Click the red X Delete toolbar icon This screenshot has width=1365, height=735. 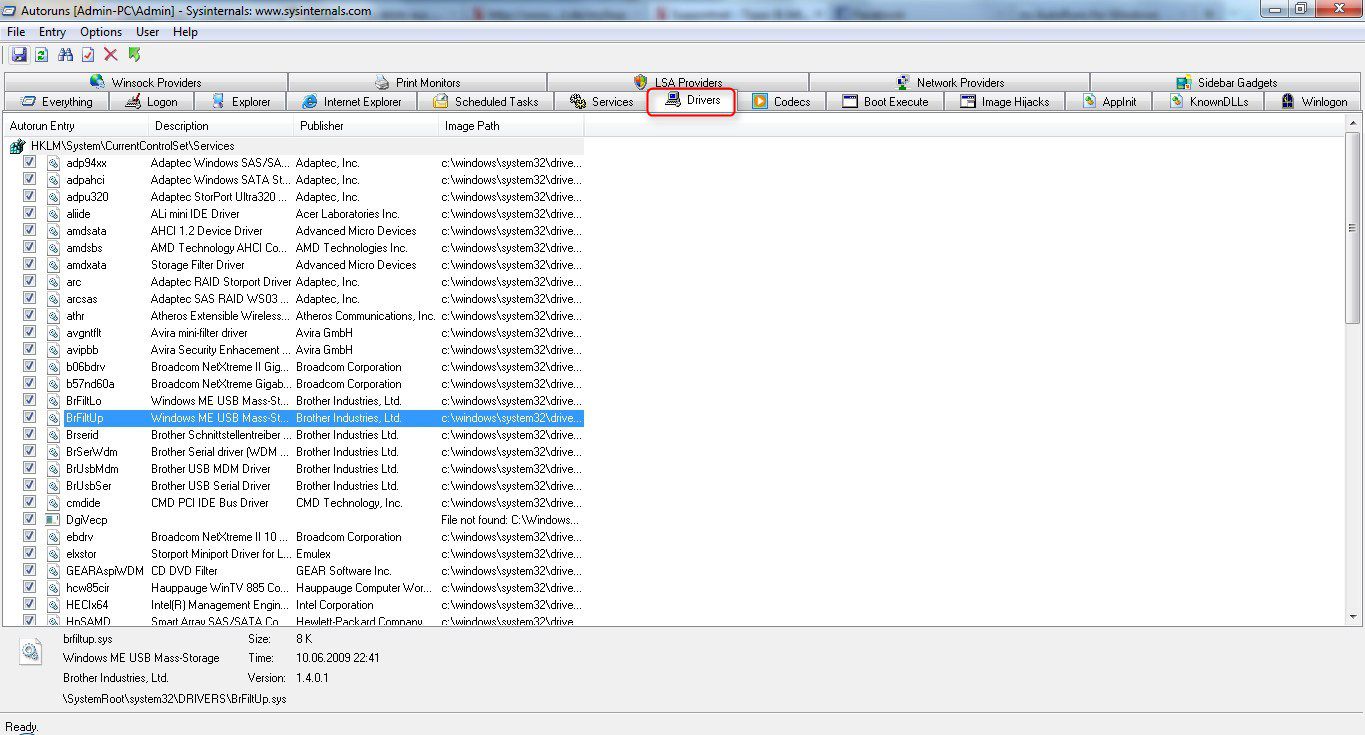[111, 55]
